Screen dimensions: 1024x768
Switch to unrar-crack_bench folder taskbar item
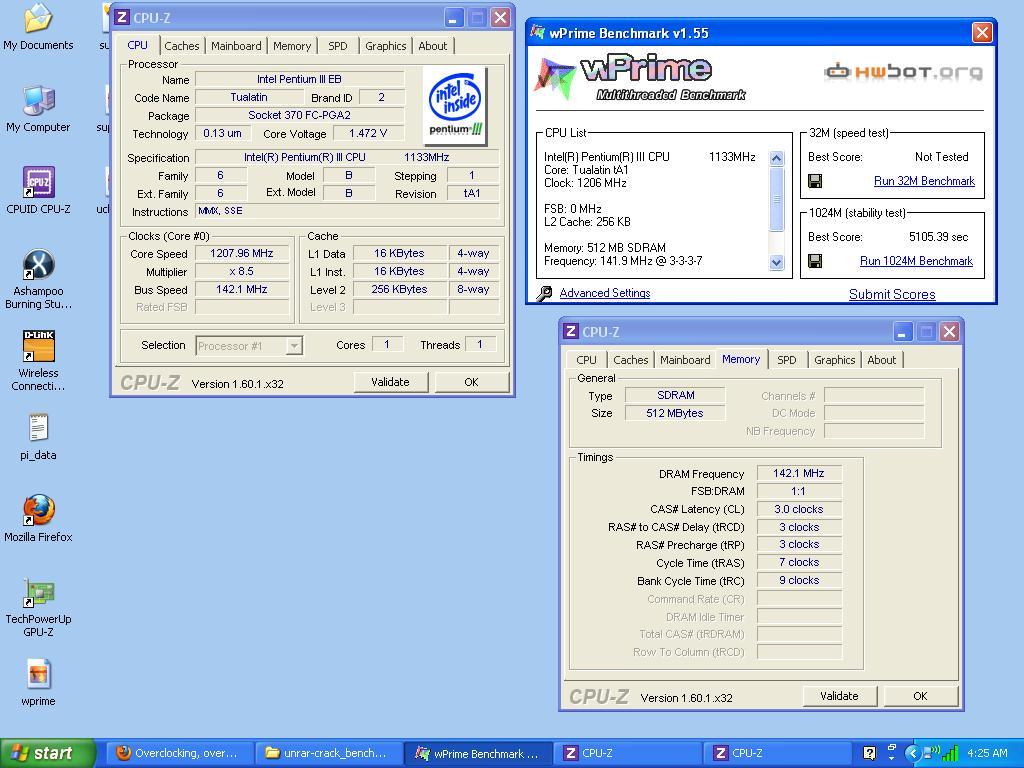coord(327,753)
